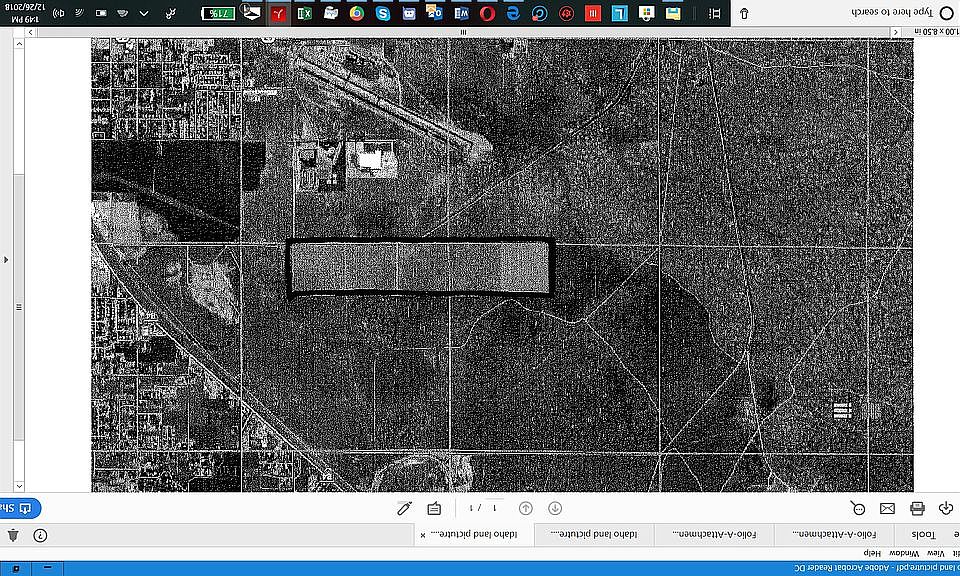Click the Print file icon

click(917, 508)
